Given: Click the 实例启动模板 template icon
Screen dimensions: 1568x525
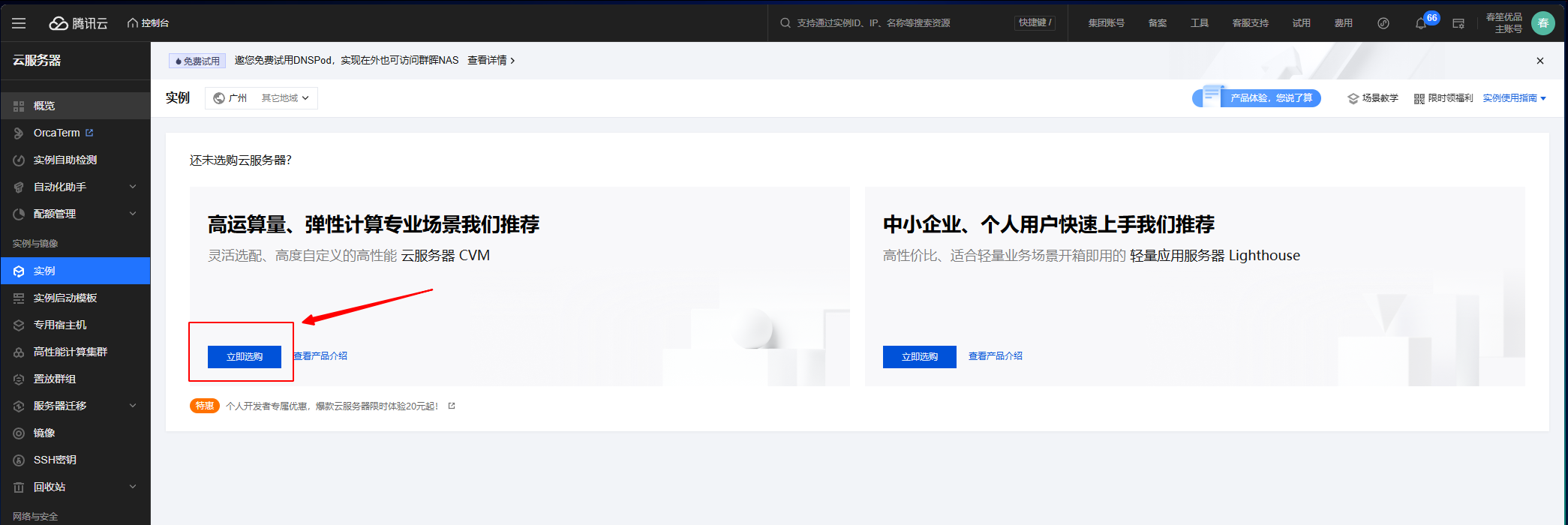Looking at the screenshot, I should click(x=19, y=298).
